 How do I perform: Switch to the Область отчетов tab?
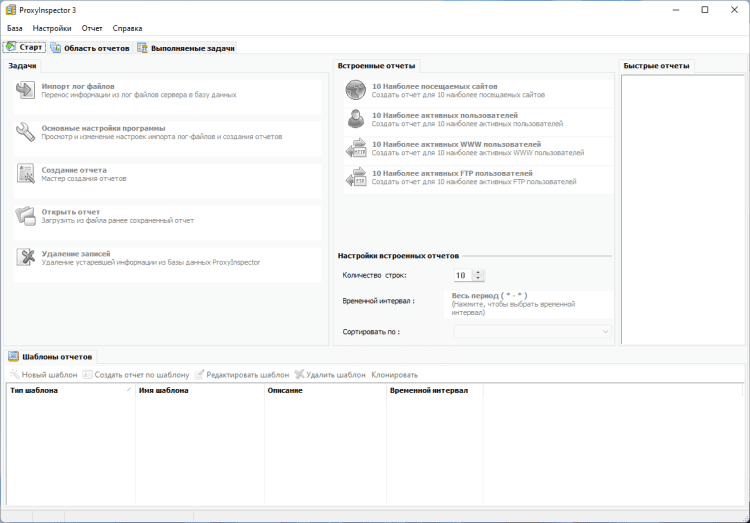(91, 48)
